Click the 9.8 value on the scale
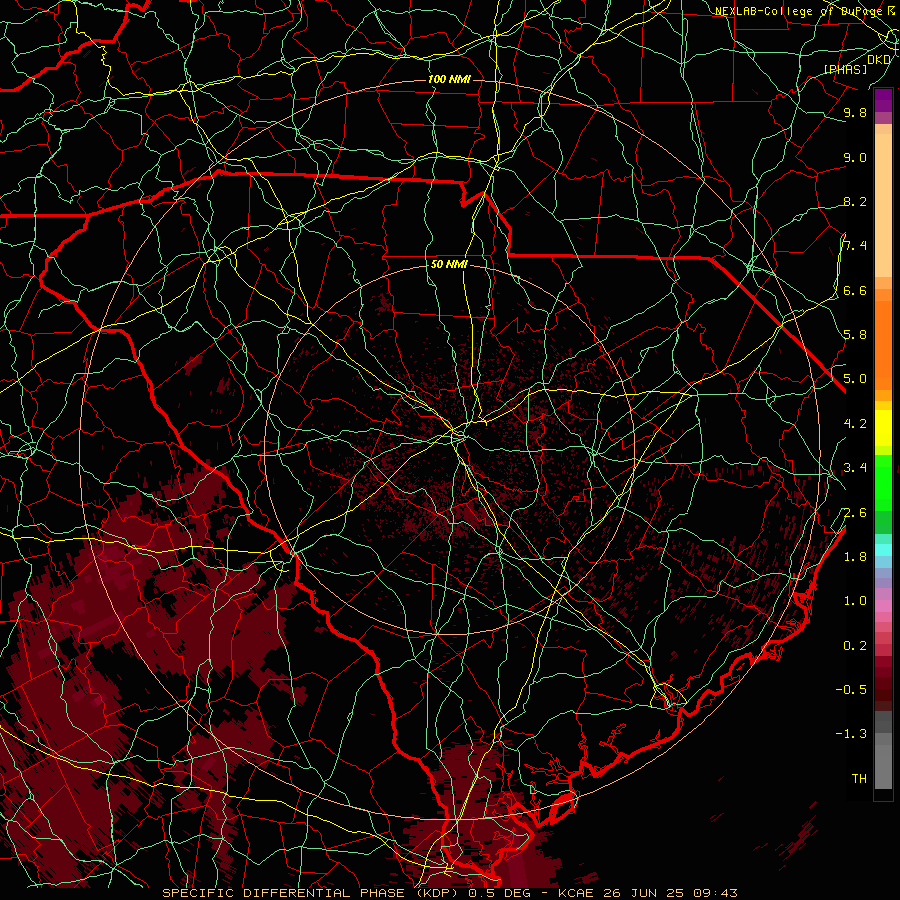 coord(855,112)
